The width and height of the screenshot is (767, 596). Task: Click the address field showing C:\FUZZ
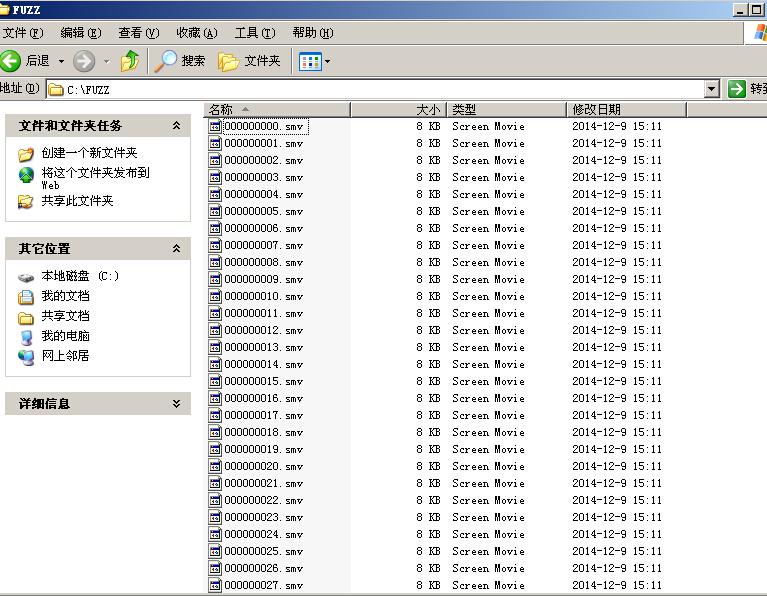[375, 90]
